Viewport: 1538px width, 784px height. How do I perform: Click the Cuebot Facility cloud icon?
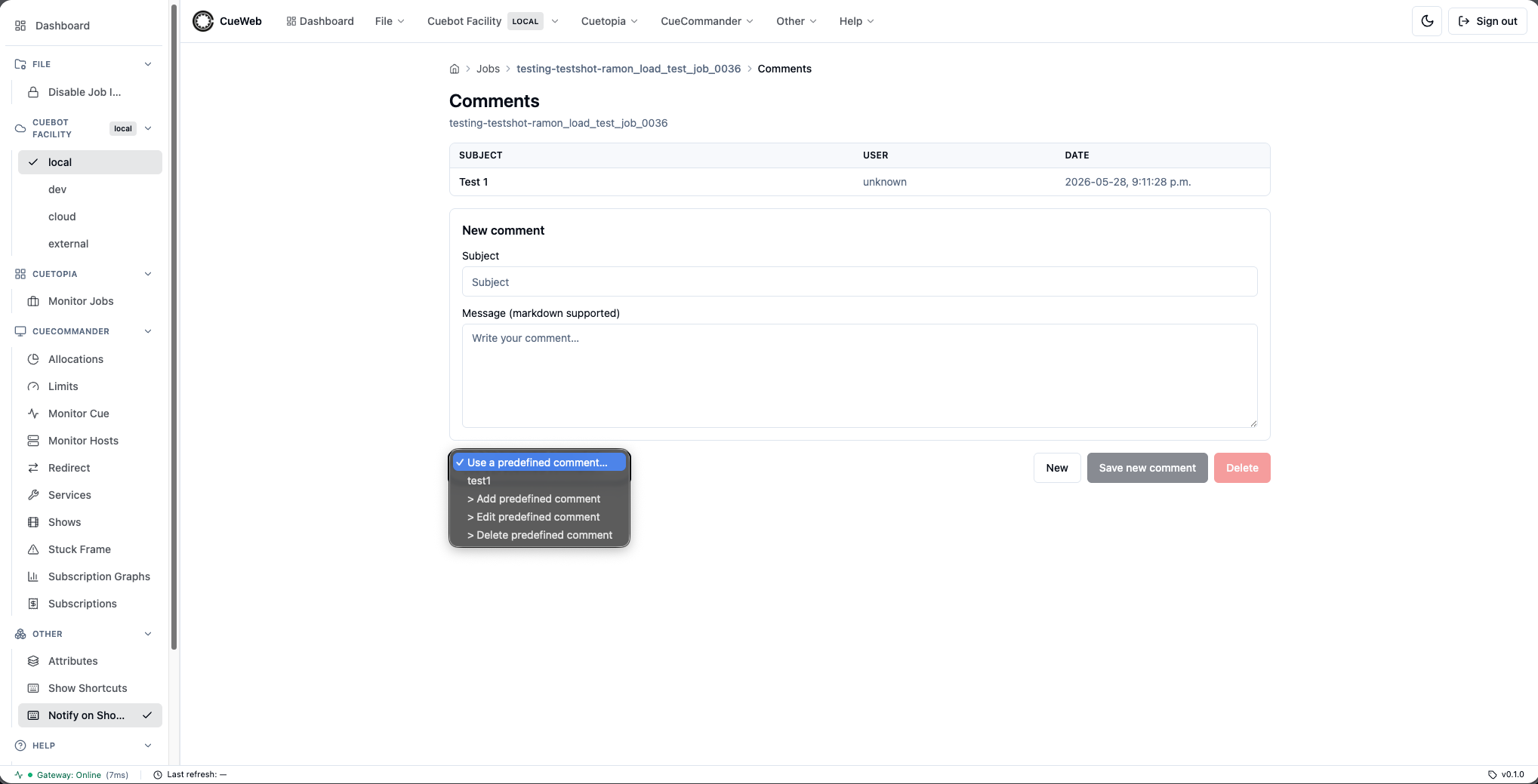coord(20,128)
